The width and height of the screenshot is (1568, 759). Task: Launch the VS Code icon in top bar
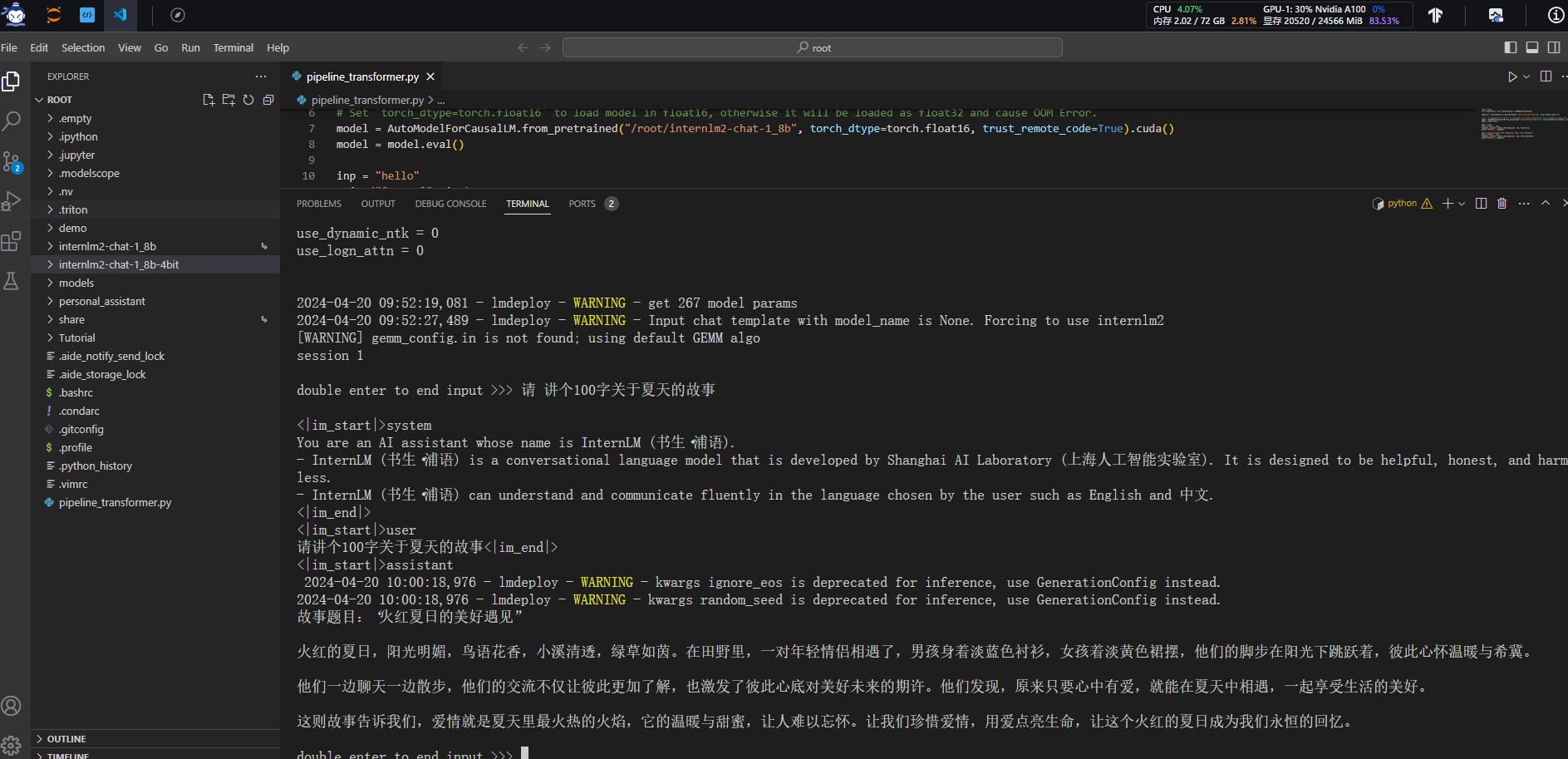tap(120, 15)
